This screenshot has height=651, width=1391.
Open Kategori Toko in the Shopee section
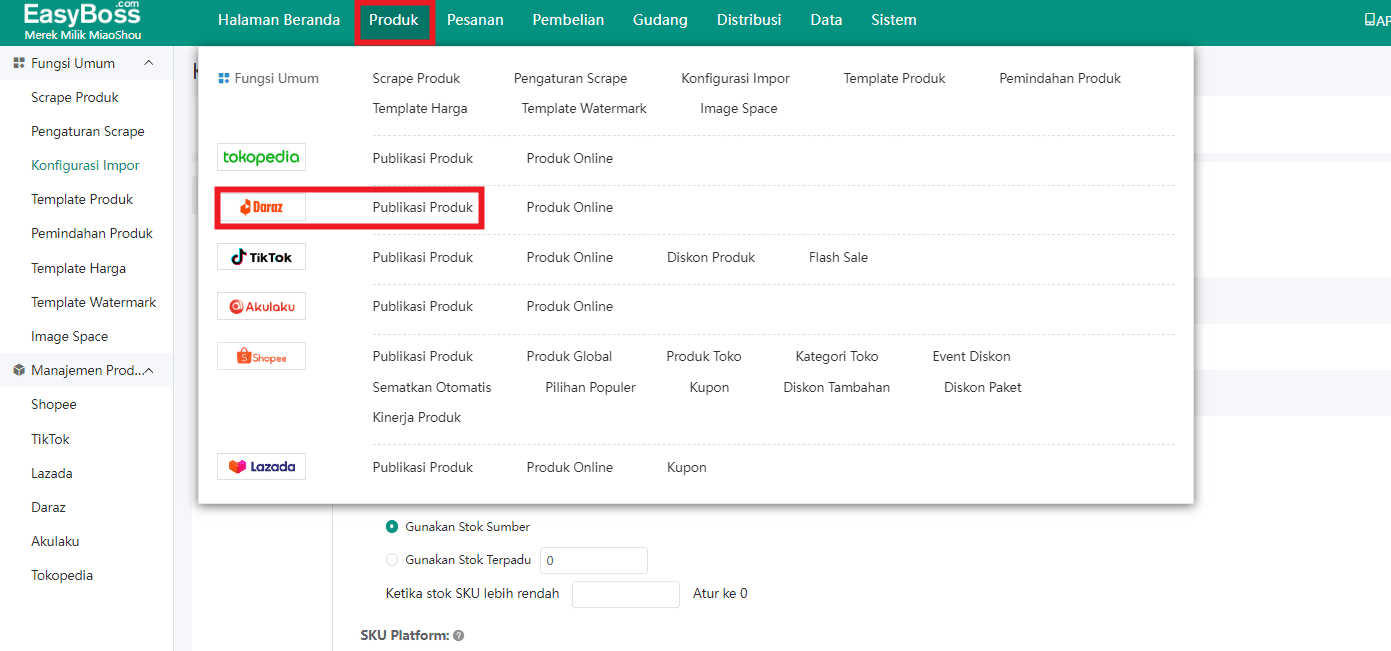coord(837,356)
